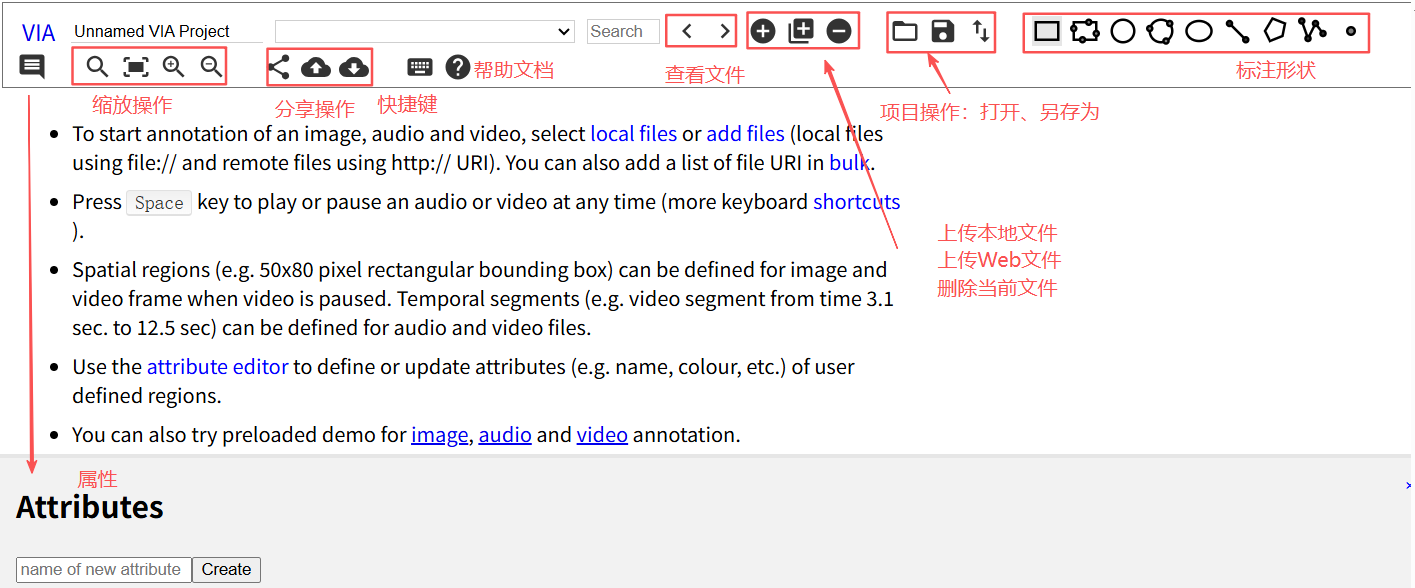
Task: Click the fit-to-screen zoom reset icon
Action: 136,67
